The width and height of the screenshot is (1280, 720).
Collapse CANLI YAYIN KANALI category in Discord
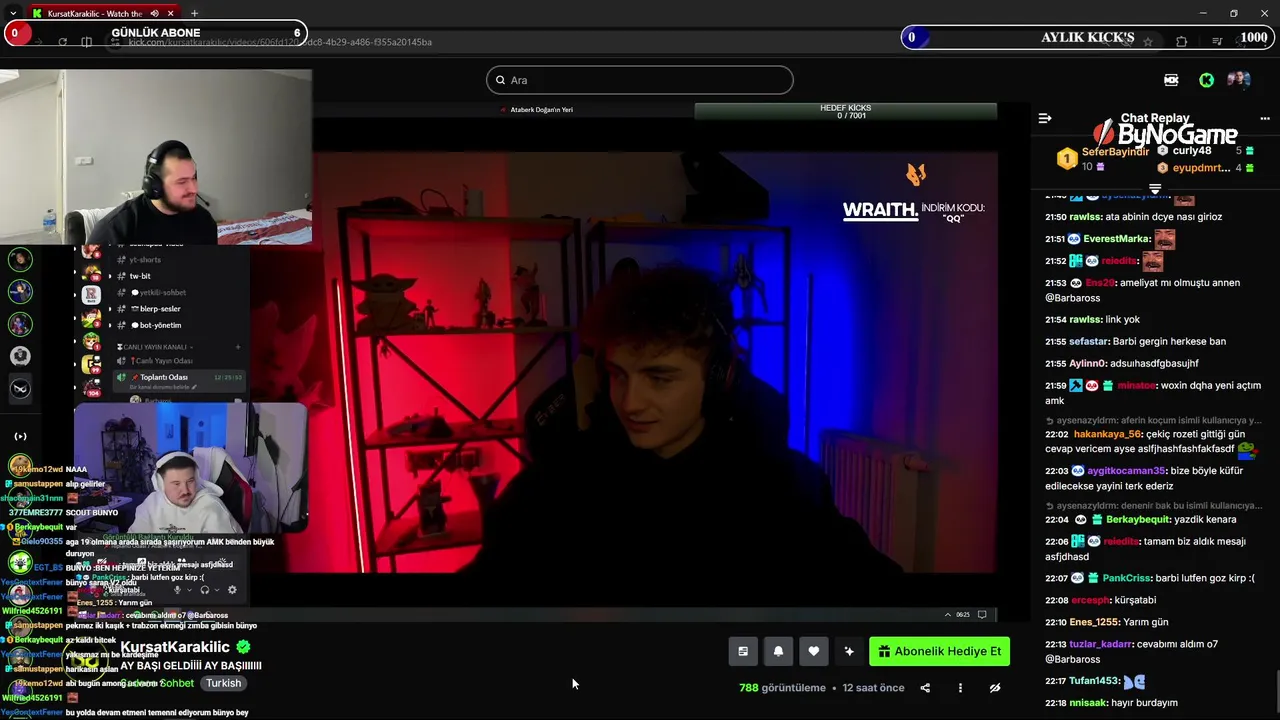[157, 346]
